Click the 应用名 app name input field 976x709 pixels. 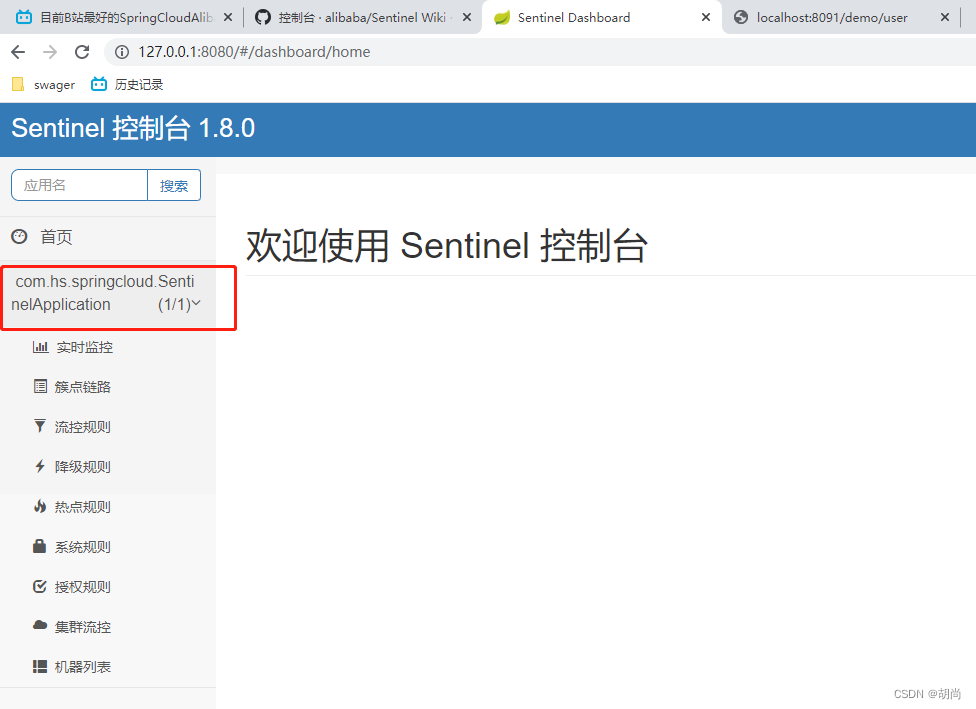(x=78, y=185)
